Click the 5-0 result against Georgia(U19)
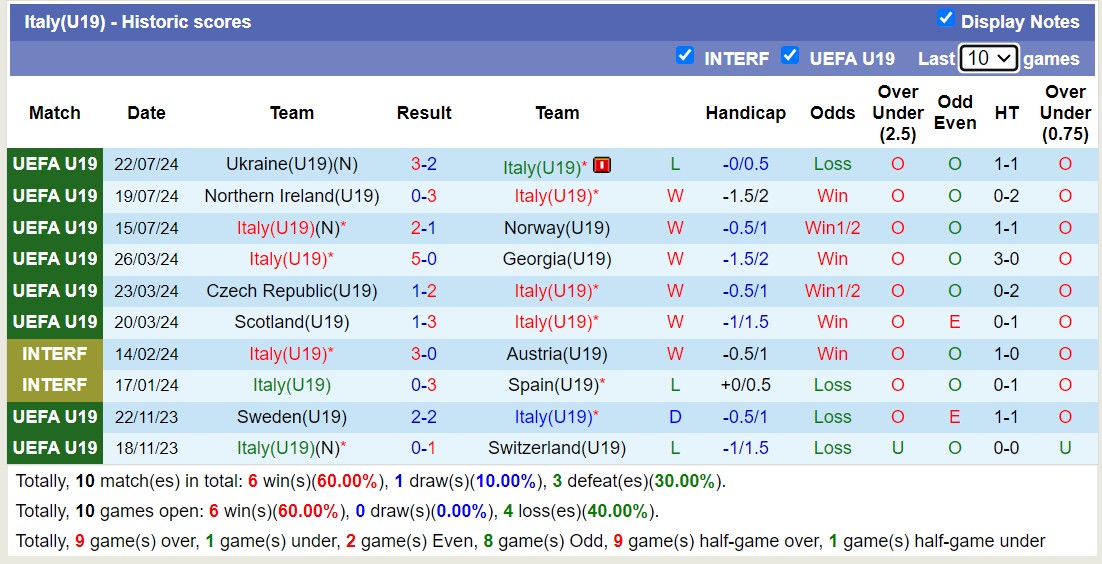 [424, 259]
